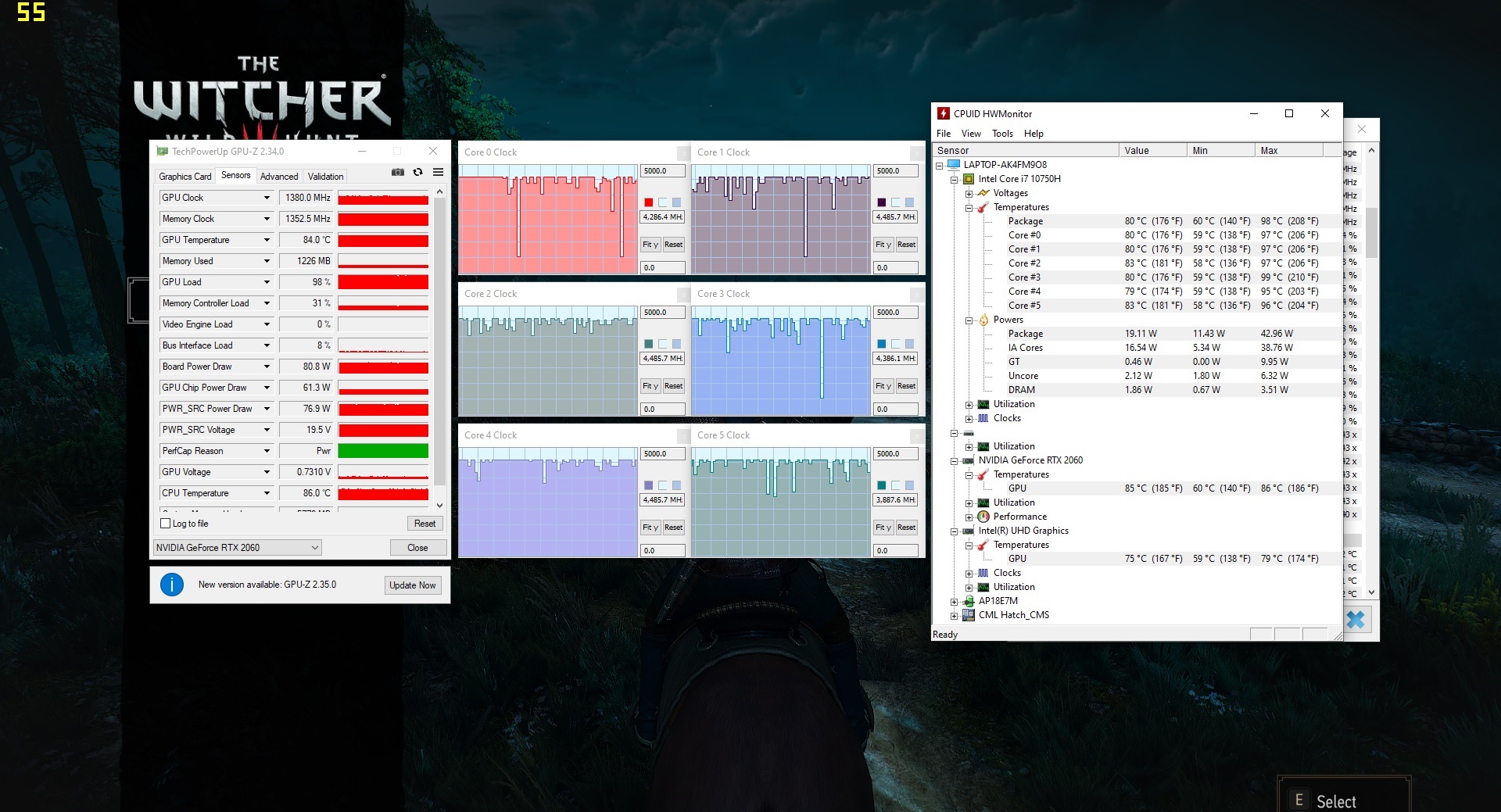The height and width of the screenshot is (812, 1501).
Task: Open the Board Power Draw sensor dropdown
Action: 267,367
